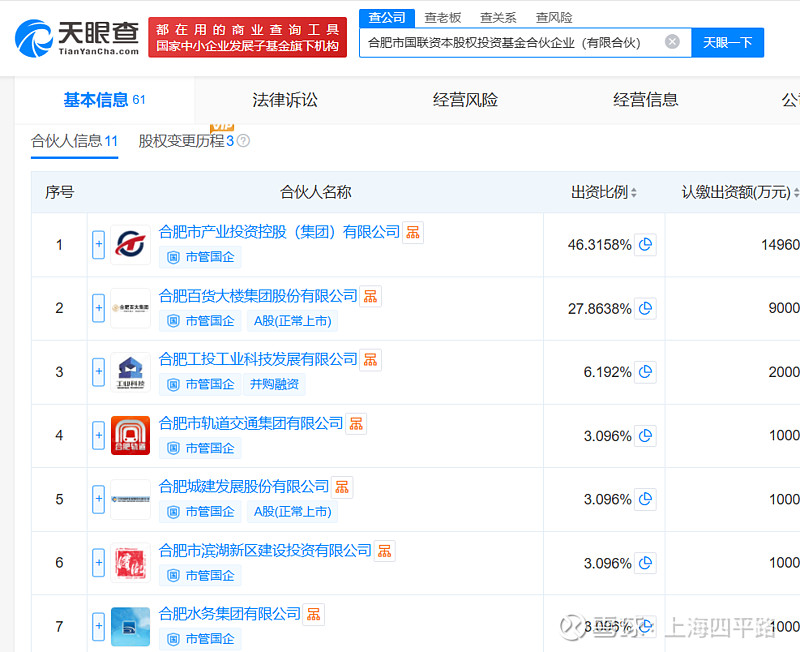Open 合肥水务集团 blue logo thumbnail

click(x=131, y=626)
